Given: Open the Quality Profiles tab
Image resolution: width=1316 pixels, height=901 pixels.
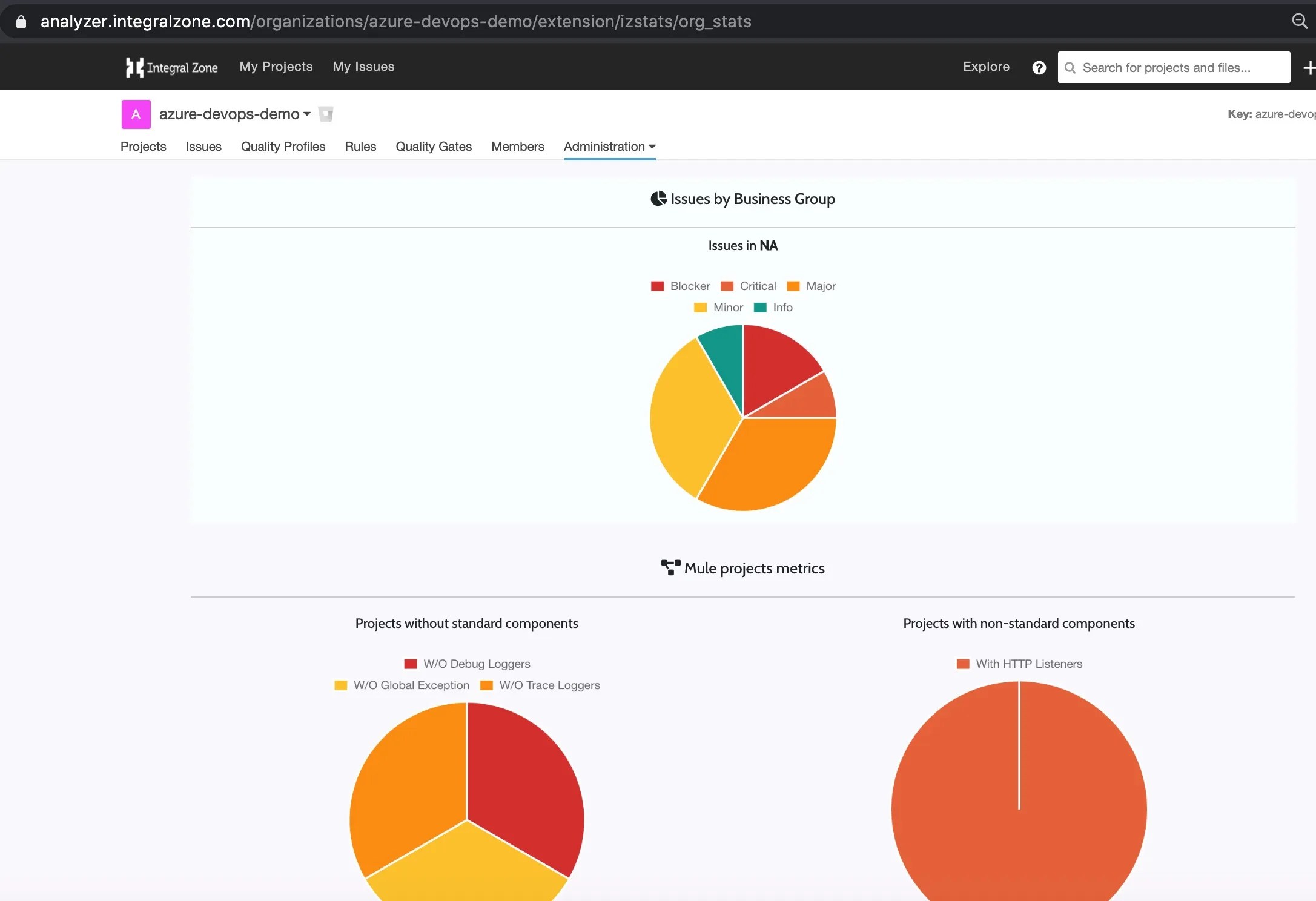Looking at the screenshot, I should tap(283, 147).
